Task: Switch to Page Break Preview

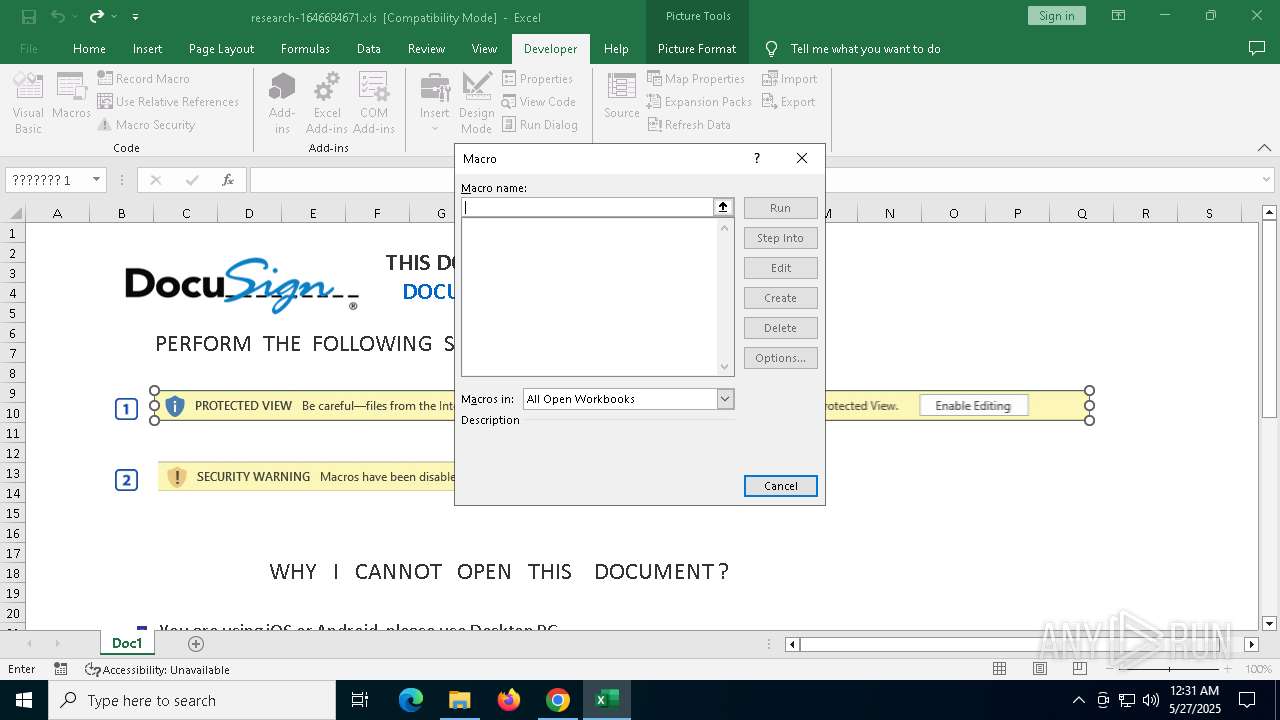Action: (x=1079, y=669)
